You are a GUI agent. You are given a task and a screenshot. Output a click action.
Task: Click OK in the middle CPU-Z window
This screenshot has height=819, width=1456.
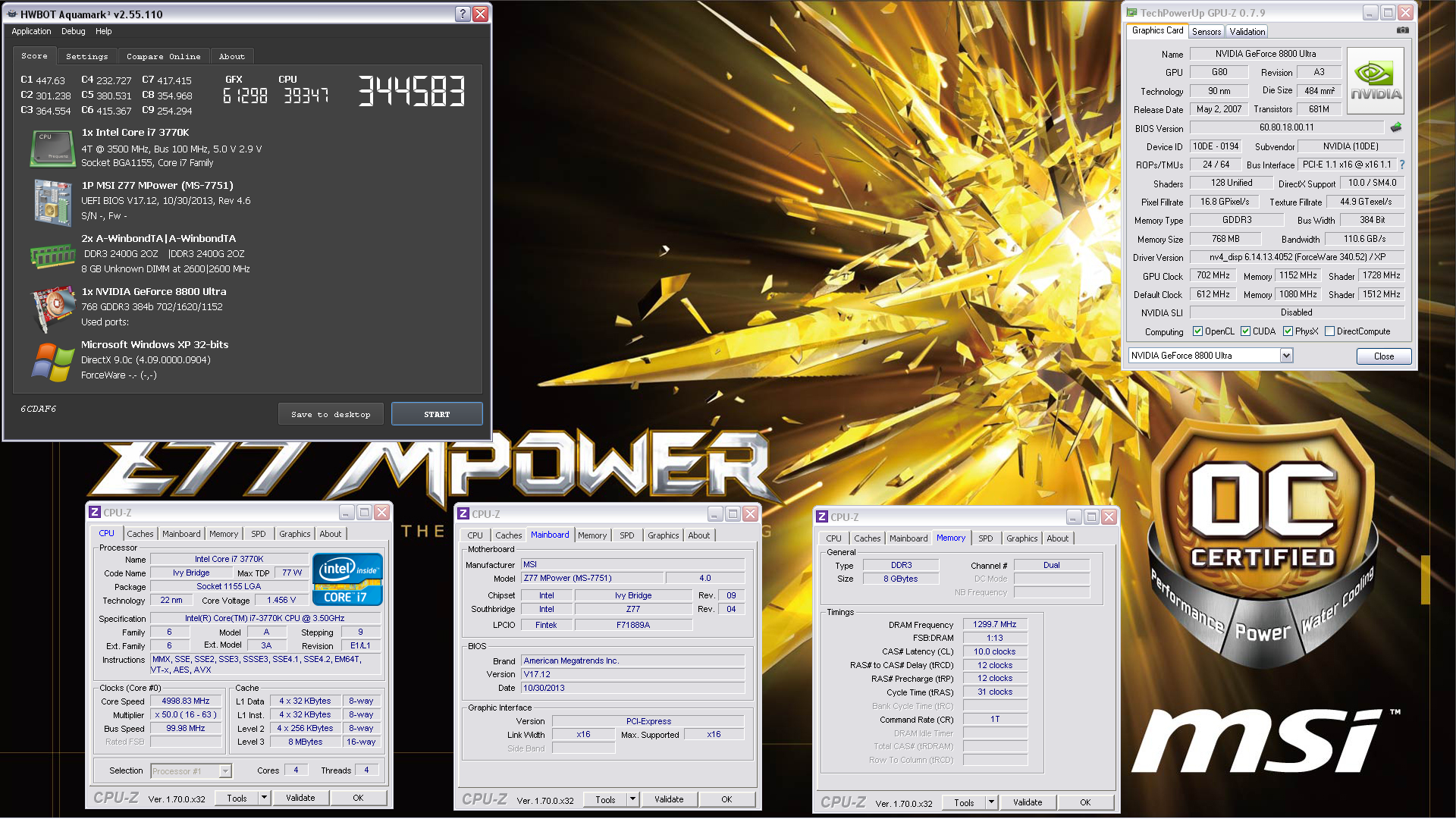(726, 799)
